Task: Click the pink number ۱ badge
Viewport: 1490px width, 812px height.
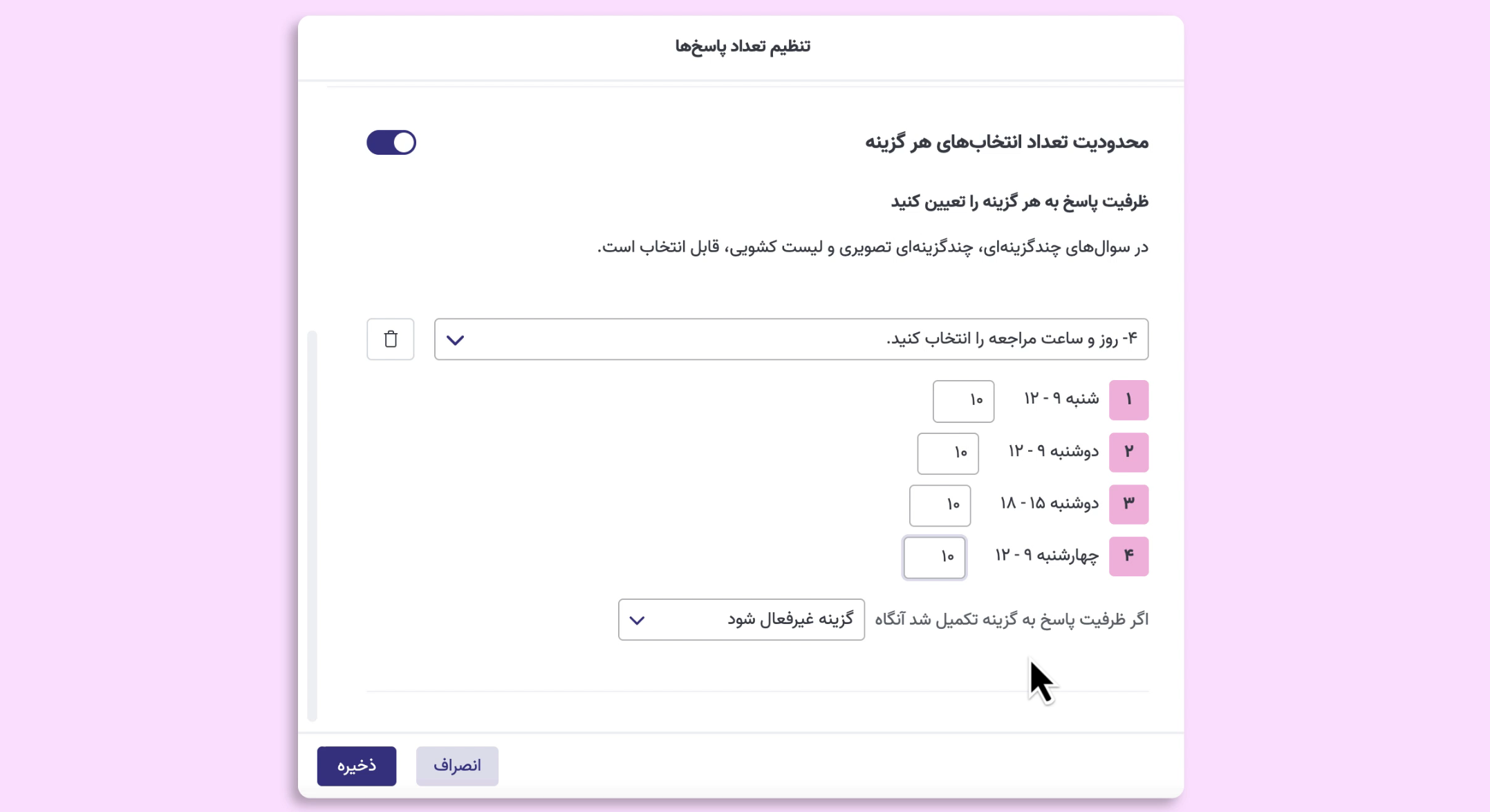Action: click(1128, 400)
